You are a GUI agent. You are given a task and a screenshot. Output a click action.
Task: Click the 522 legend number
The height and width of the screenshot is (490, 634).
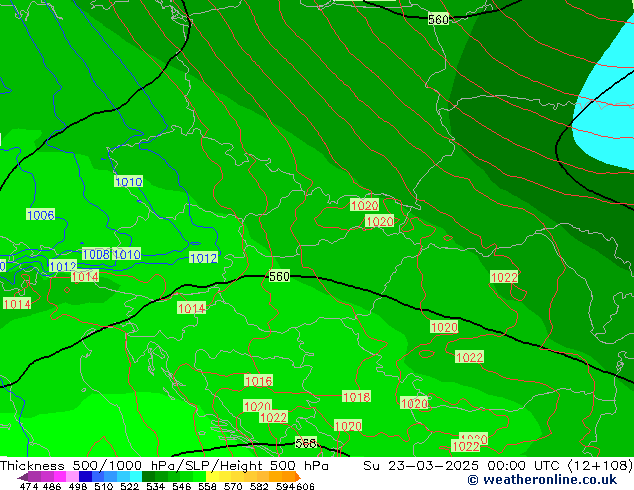129,486
